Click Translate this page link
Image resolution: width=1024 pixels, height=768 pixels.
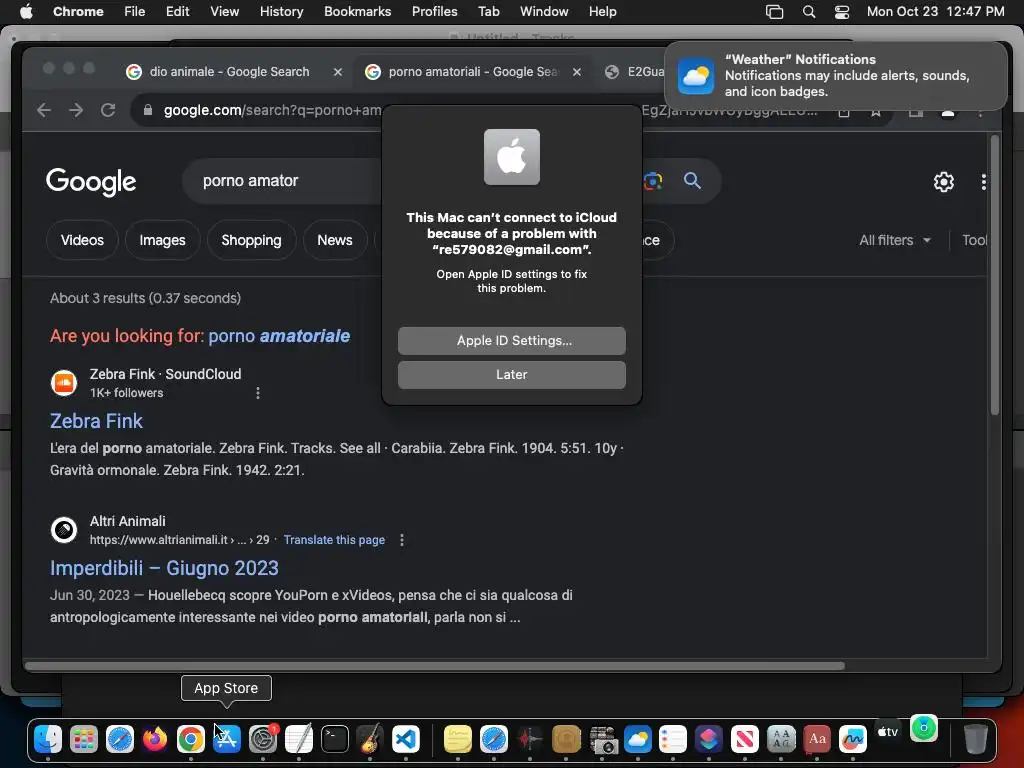pyautogui.click(x=334, y=540)
